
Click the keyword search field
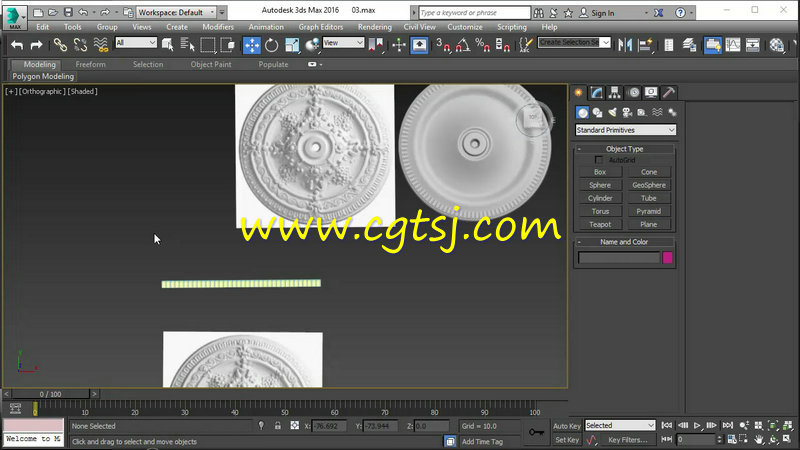pyautogui.click(x=474, y=13)
